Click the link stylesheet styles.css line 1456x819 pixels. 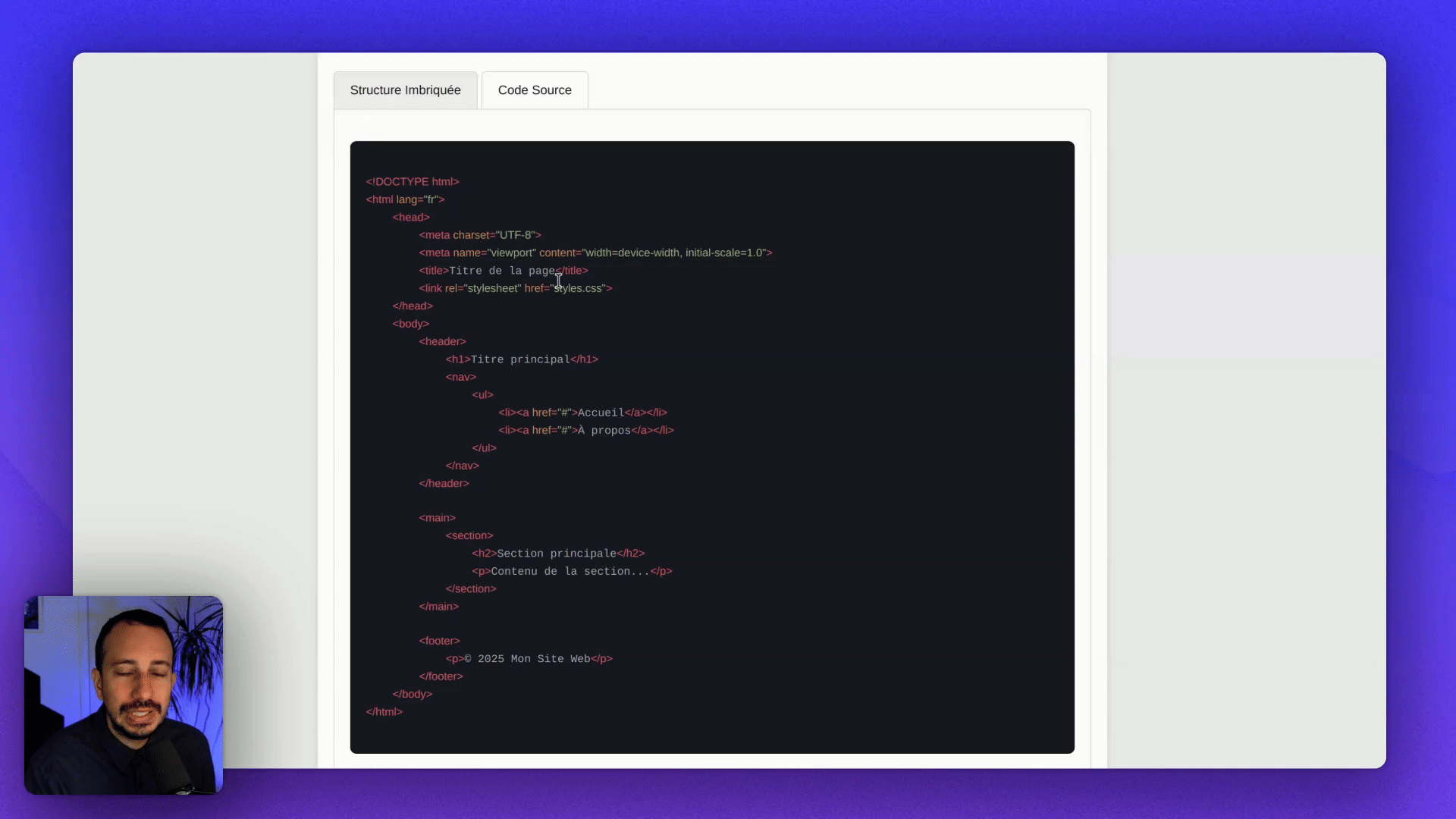click(x=515, y=288)
